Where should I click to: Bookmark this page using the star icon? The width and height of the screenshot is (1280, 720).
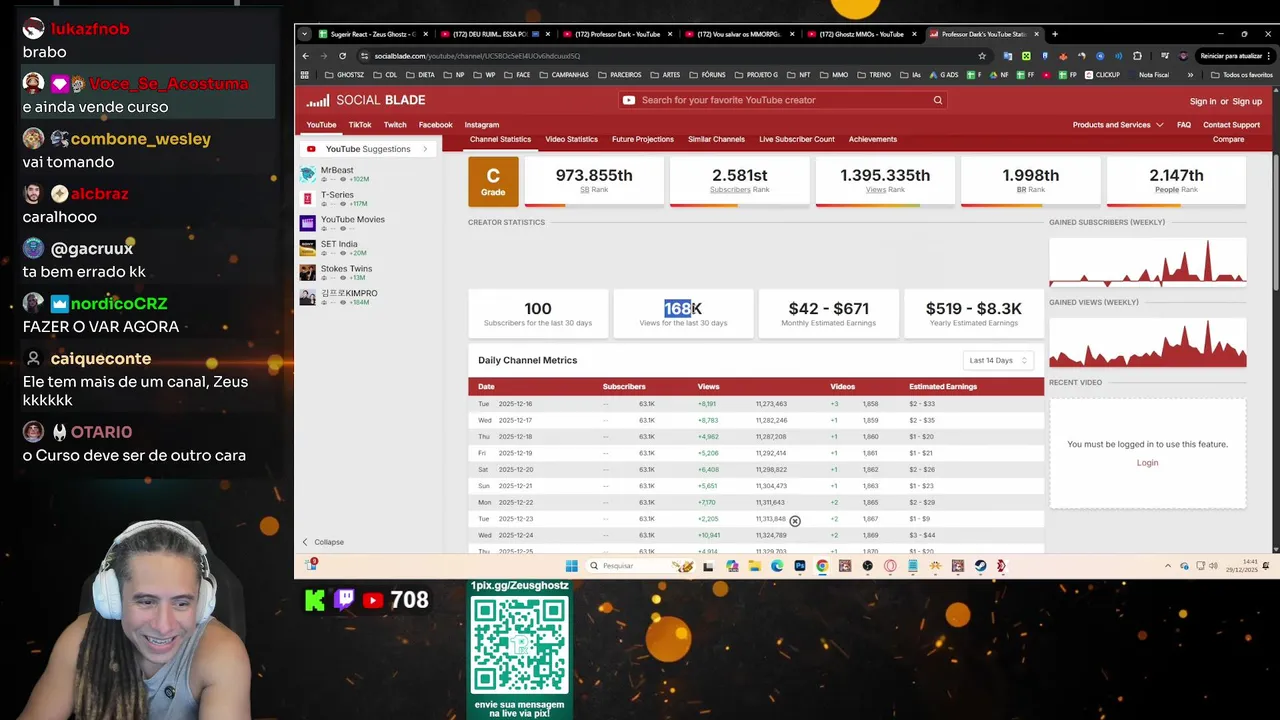tap(982, 56)
